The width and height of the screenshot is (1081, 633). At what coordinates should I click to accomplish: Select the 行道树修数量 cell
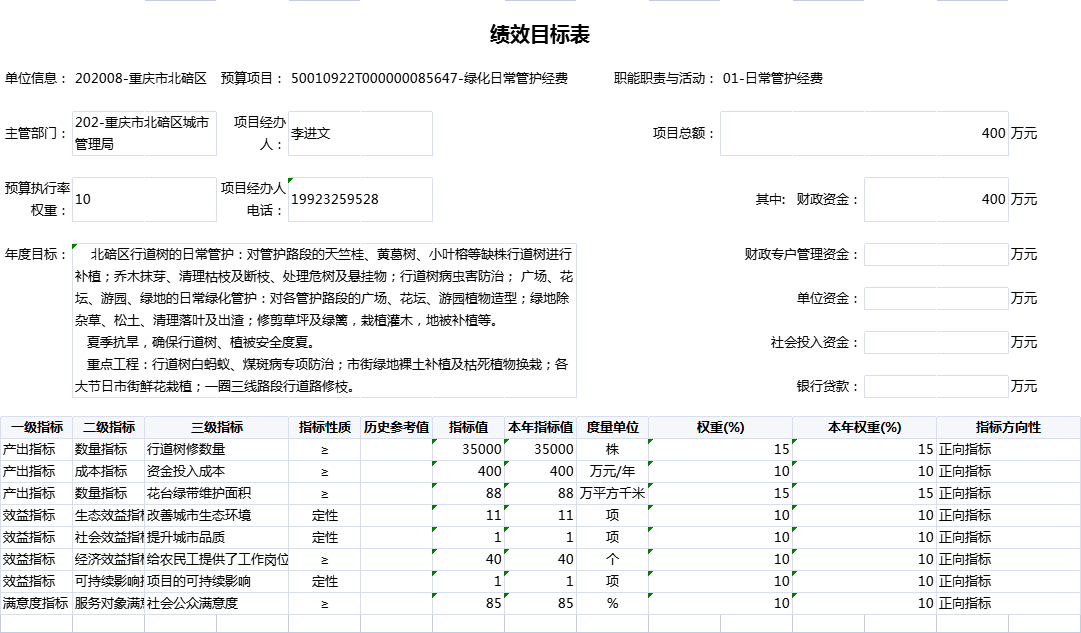click(216, 450)
